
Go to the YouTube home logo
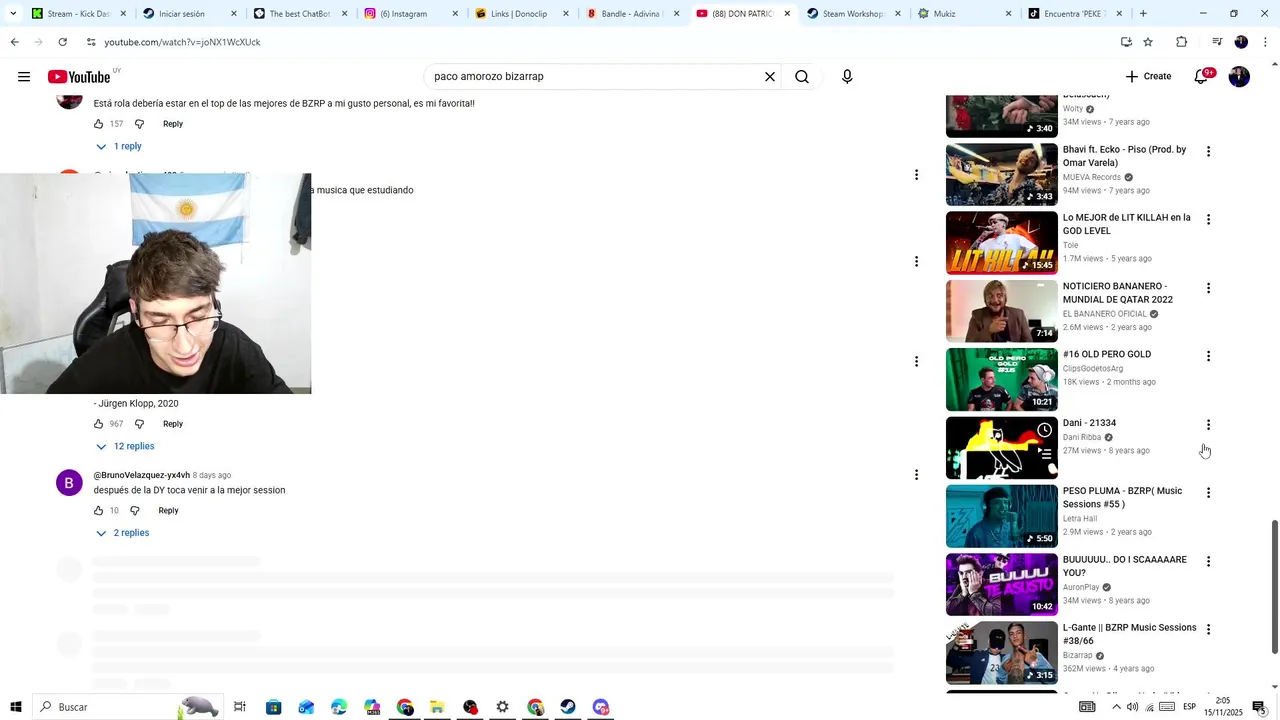click(79, 77)
